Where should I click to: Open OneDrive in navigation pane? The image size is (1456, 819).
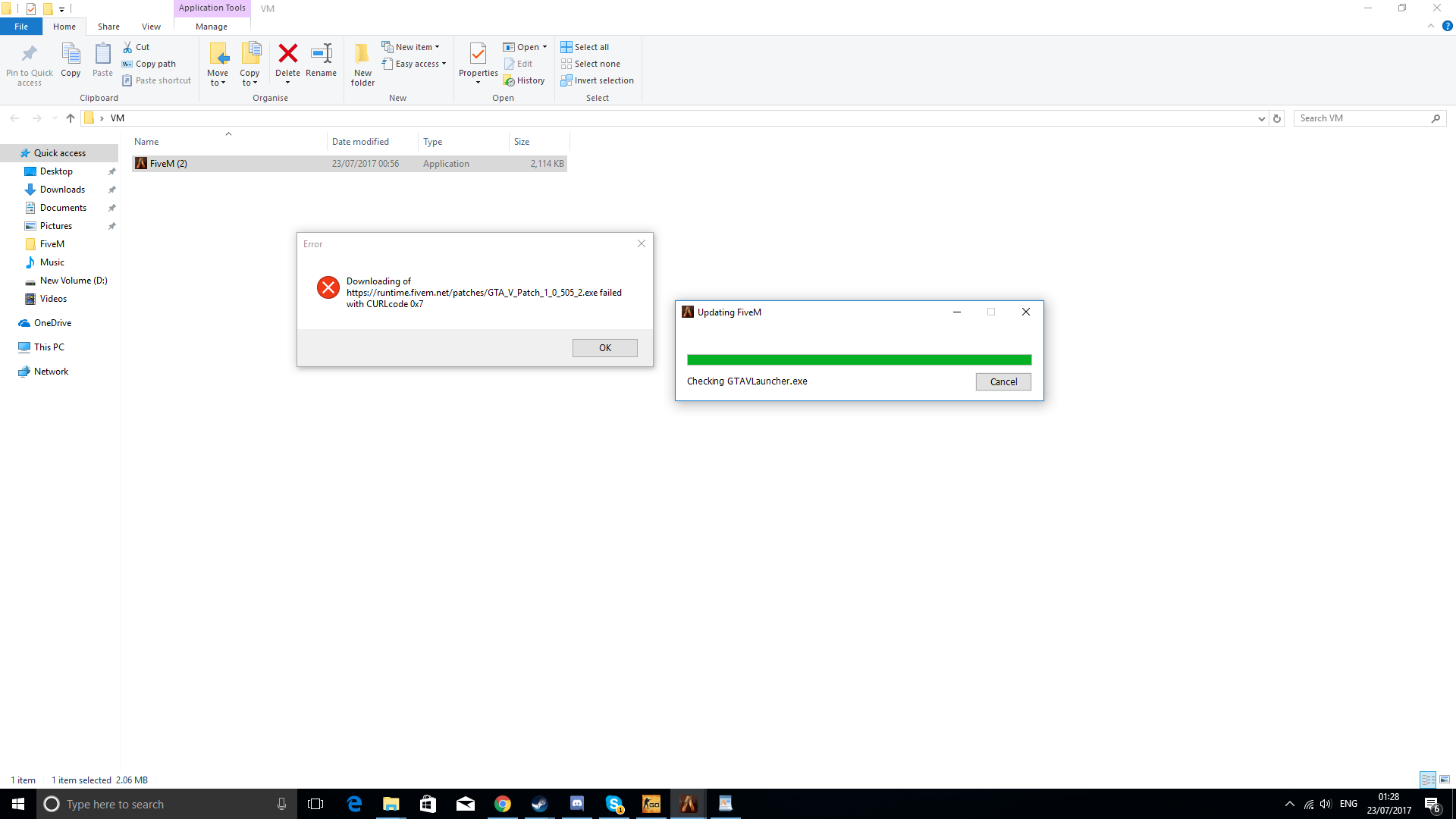tap(52, 323)
